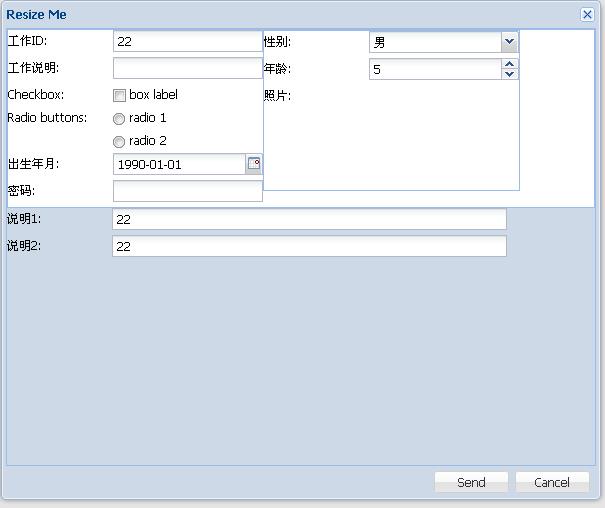Click the Send button
Image resolution: width=605 pixels, height=508 pixels.
(x=471, y=482)
